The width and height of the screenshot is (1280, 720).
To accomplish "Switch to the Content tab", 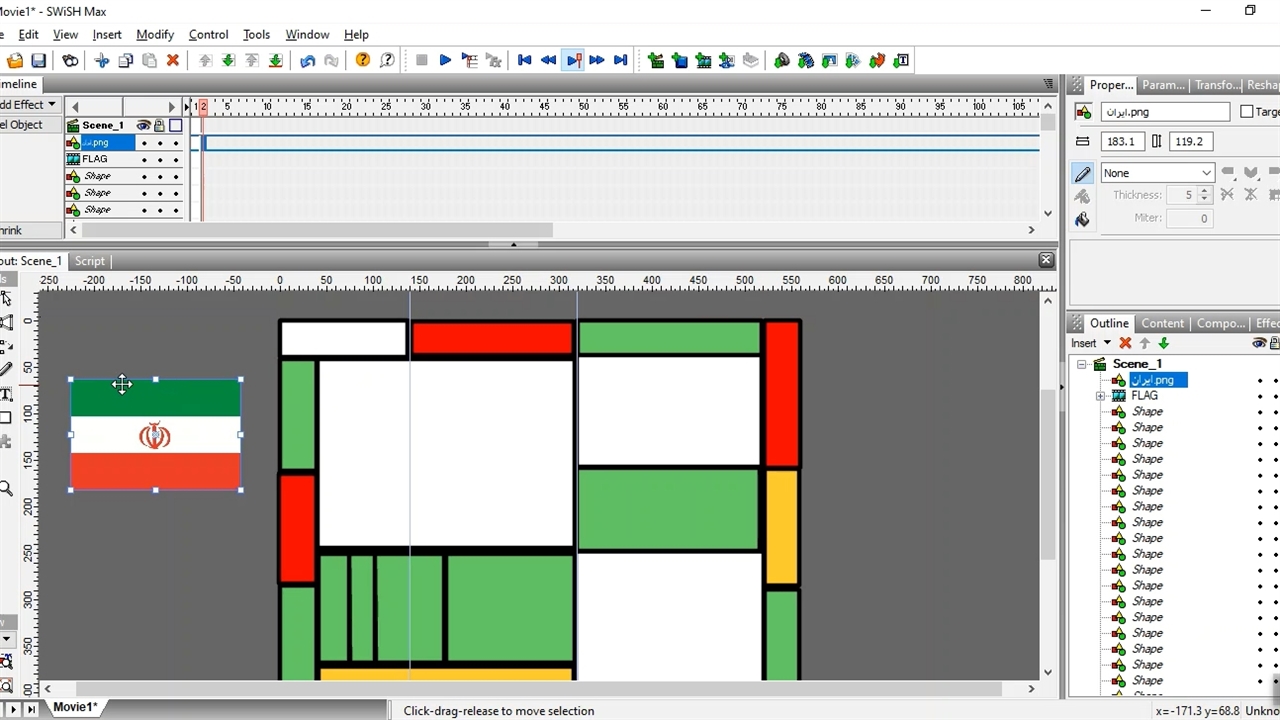I will pos(1162,323).
